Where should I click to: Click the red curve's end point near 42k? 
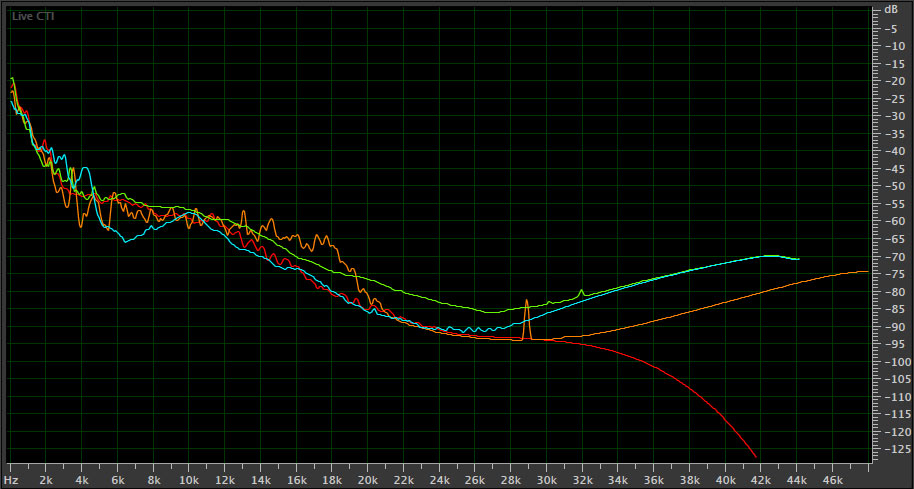click(756, 456)
